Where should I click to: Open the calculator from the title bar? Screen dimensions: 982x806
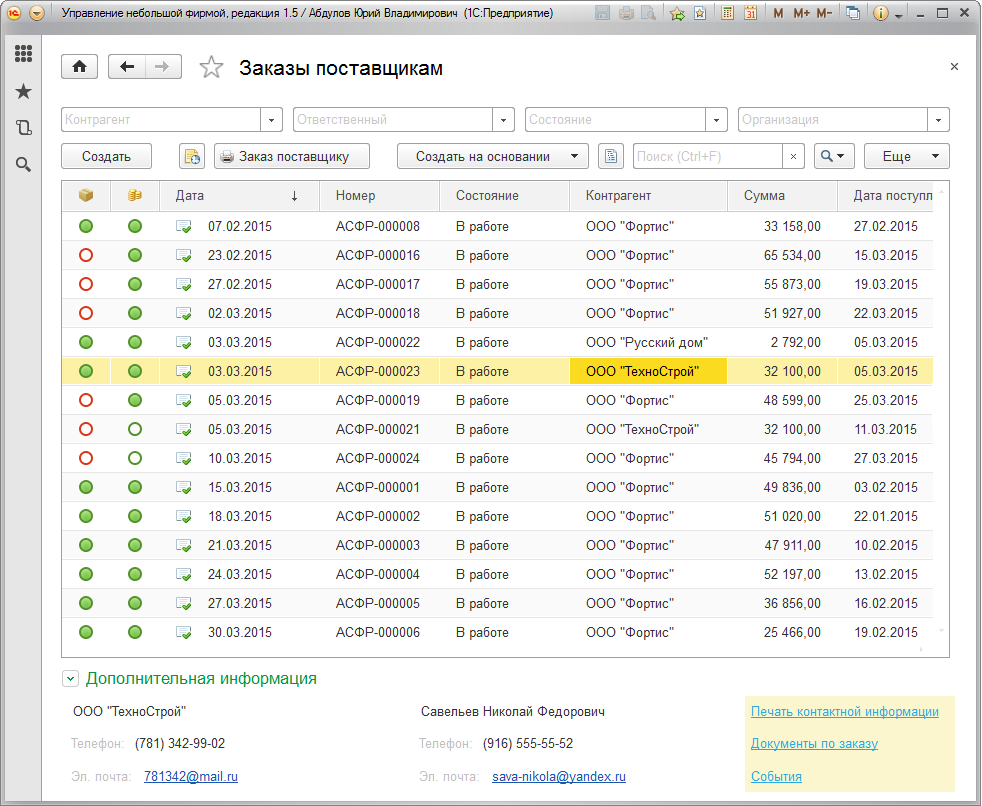(727, 14)
